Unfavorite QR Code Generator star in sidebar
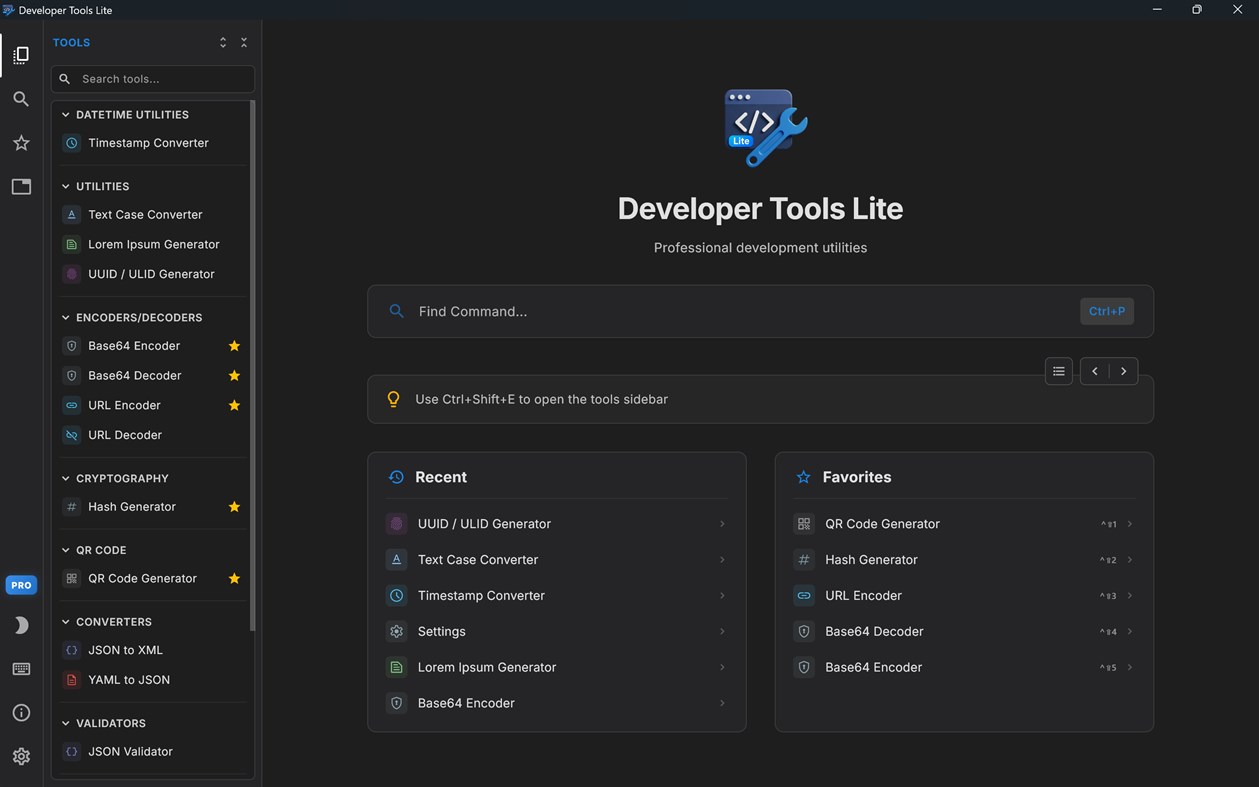The width and height of the screenshot is (1259, 787). coord(234,579)
